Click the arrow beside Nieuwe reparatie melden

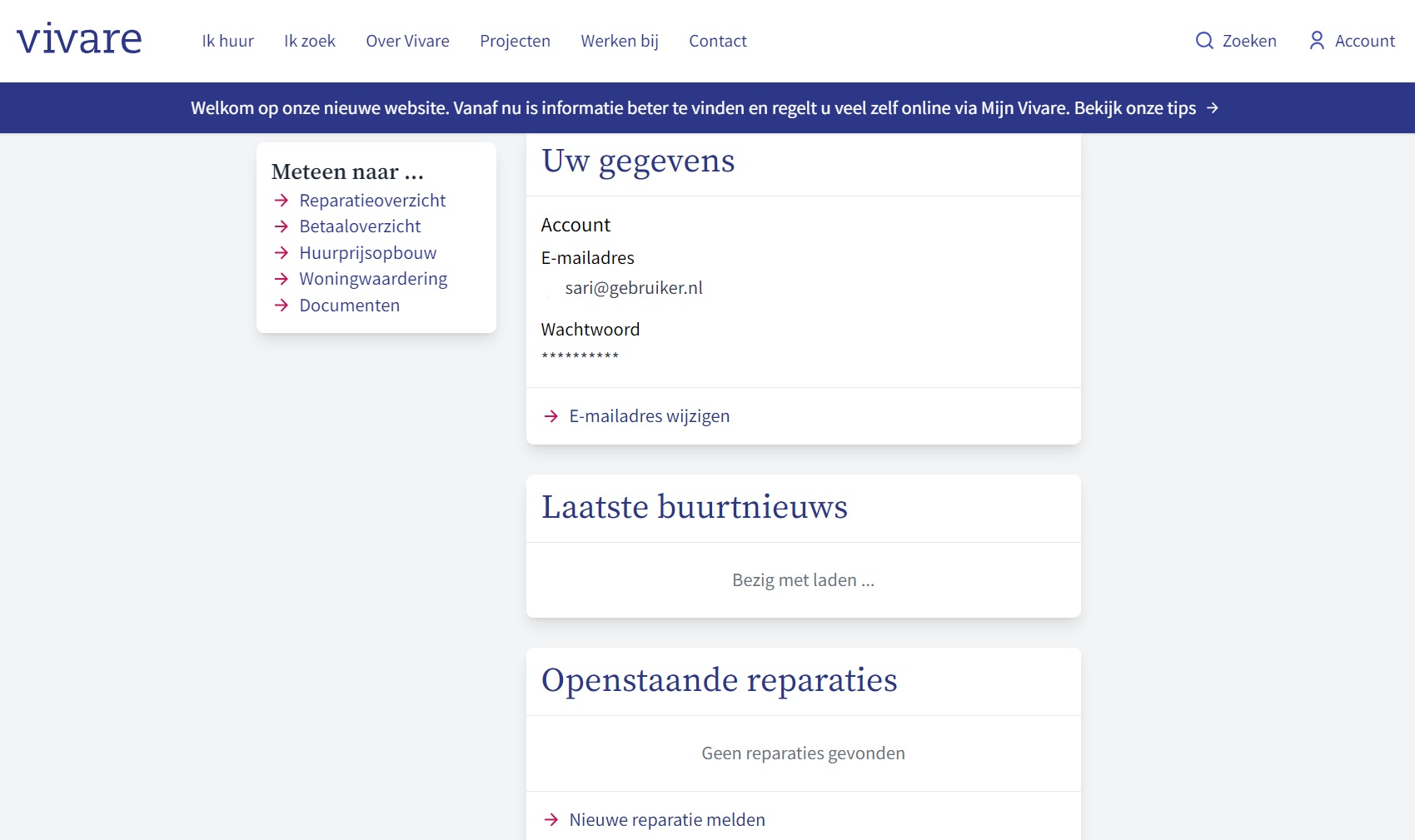point(551,820)
